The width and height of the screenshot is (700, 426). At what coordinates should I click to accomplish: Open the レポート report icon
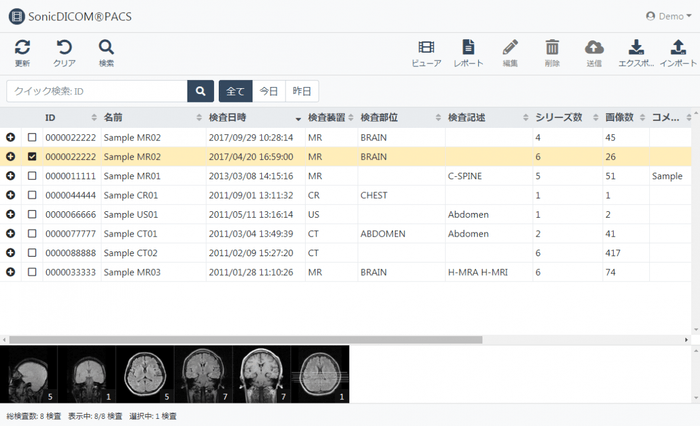click(x=468, y=47)
